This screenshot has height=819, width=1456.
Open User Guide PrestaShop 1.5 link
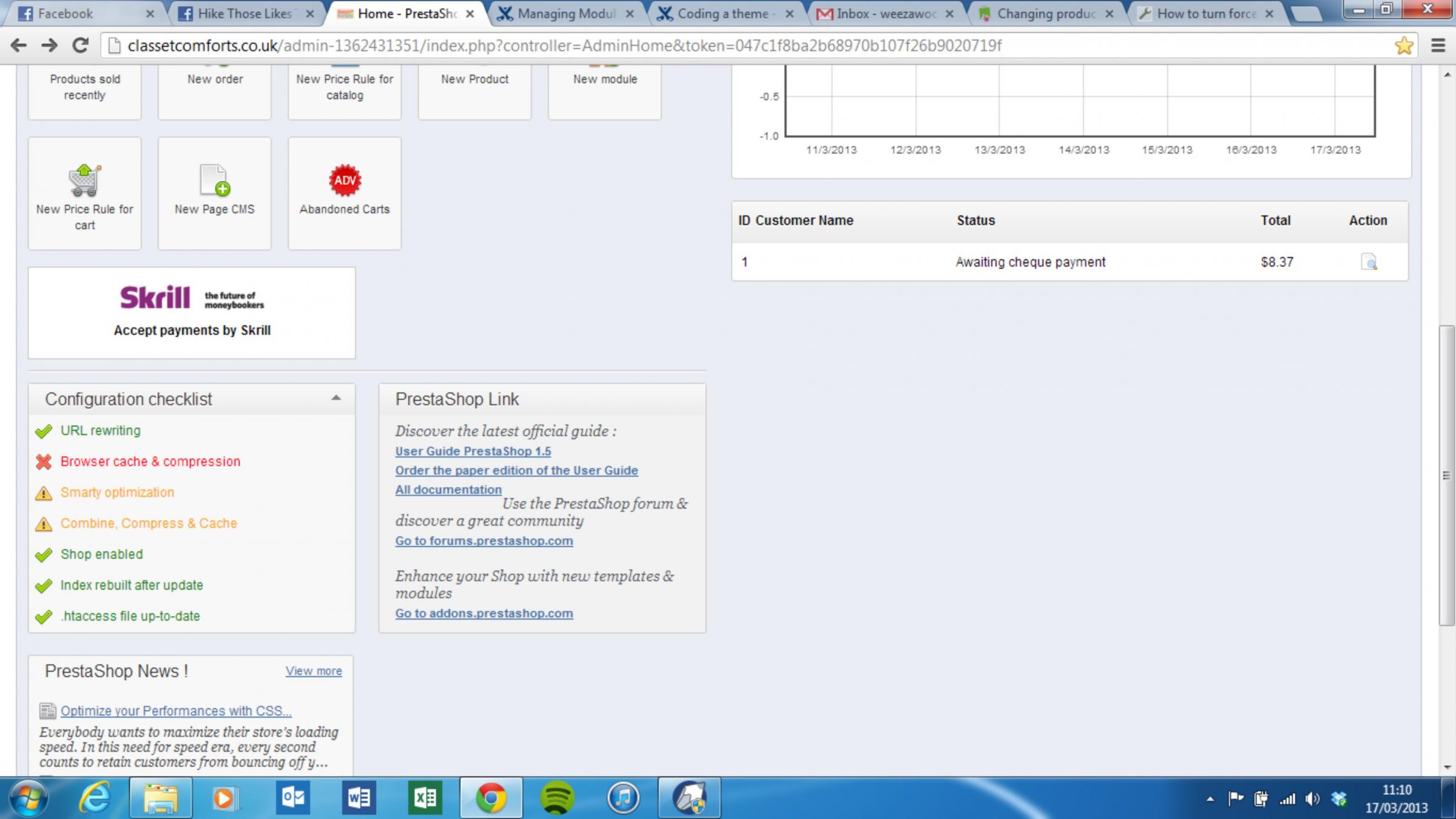473,451
